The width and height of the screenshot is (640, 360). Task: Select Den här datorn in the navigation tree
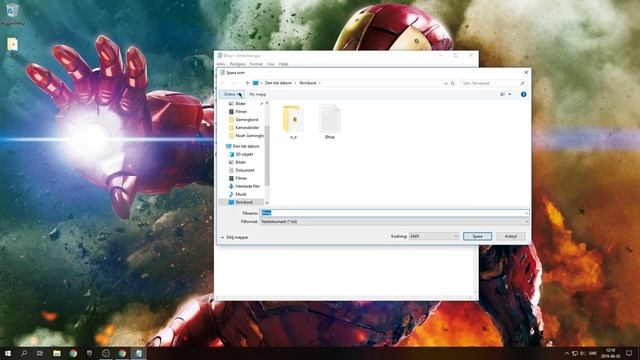pos(243,146)
